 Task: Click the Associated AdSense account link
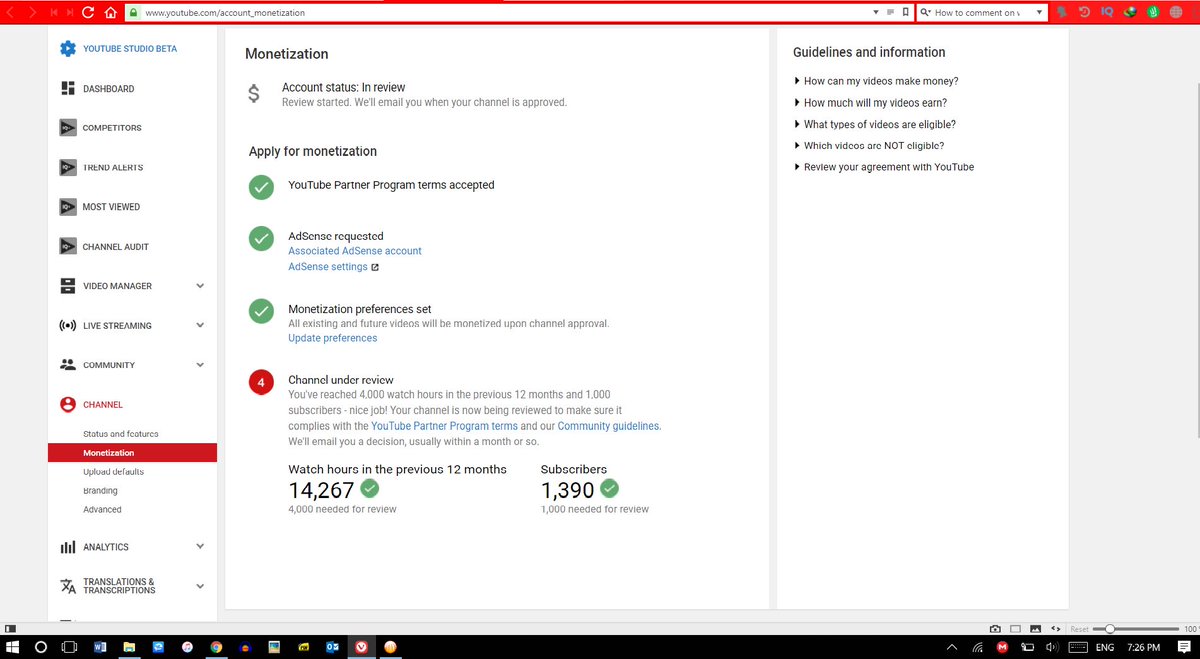pyautogui.click(x=355, y=251)
